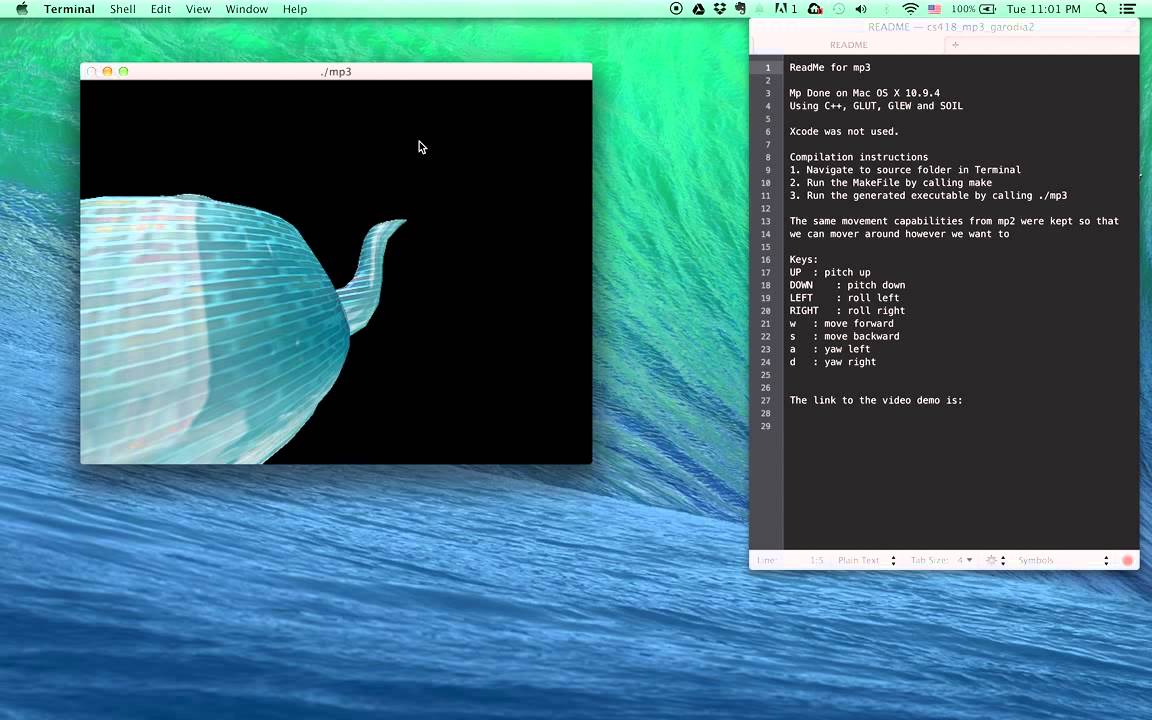Screen dimensions: 1152x720
Task: Click the 'Keys:' line in README
Action: (803, 259)
